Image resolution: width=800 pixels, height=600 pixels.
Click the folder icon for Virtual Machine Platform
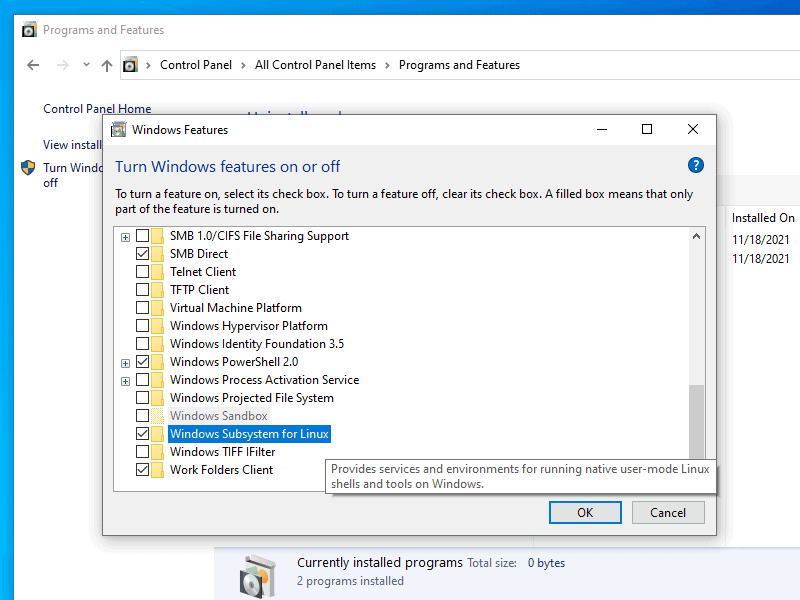tap(158, 308)
